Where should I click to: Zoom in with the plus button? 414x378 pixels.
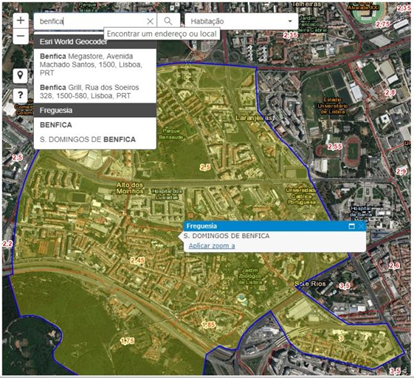(21, 21)
